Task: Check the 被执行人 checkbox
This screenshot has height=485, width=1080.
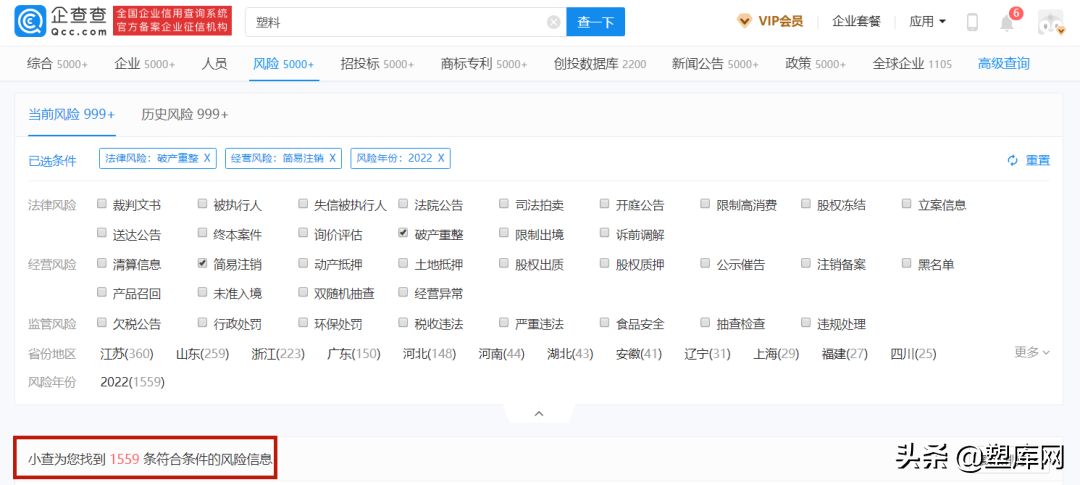Action: [202, 204]
